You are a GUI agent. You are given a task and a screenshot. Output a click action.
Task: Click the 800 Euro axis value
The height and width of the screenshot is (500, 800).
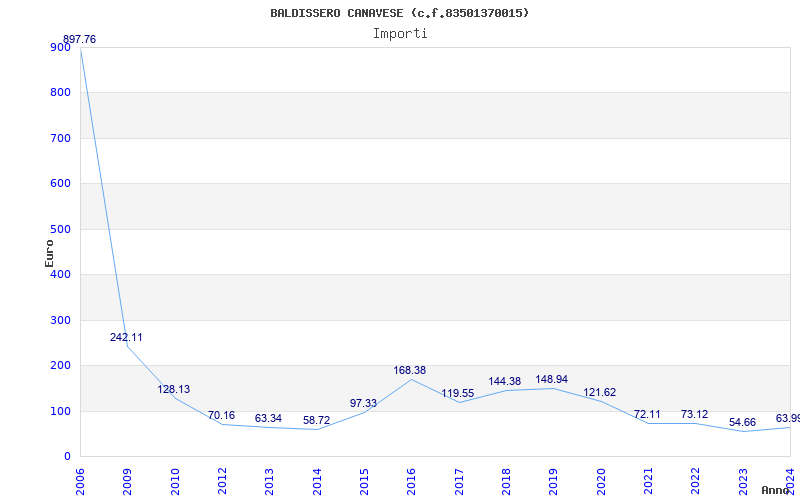pyautogui.click(x=60, y=93)
